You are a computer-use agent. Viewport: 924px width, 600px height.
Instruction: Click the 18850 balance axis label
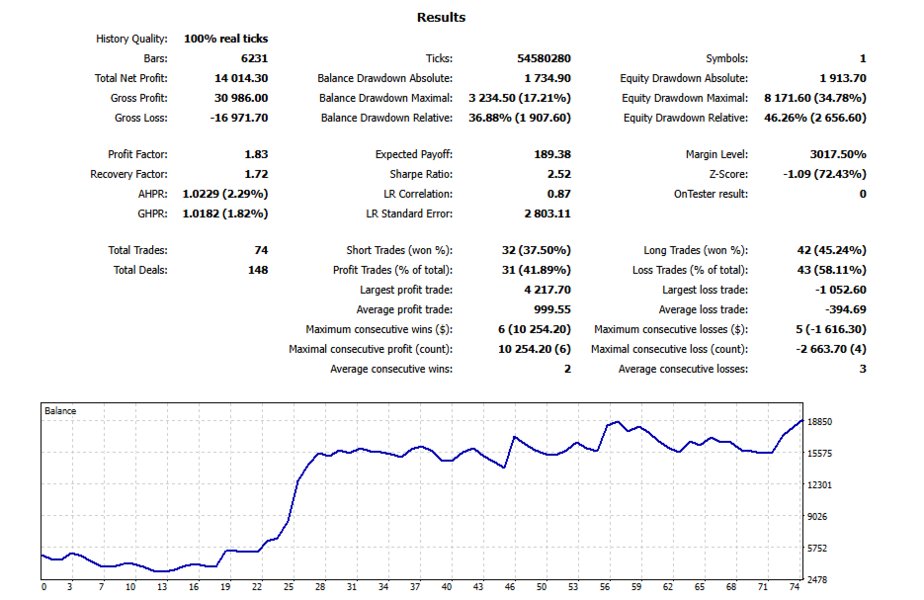pyautogui.click(x=819, y=421)
